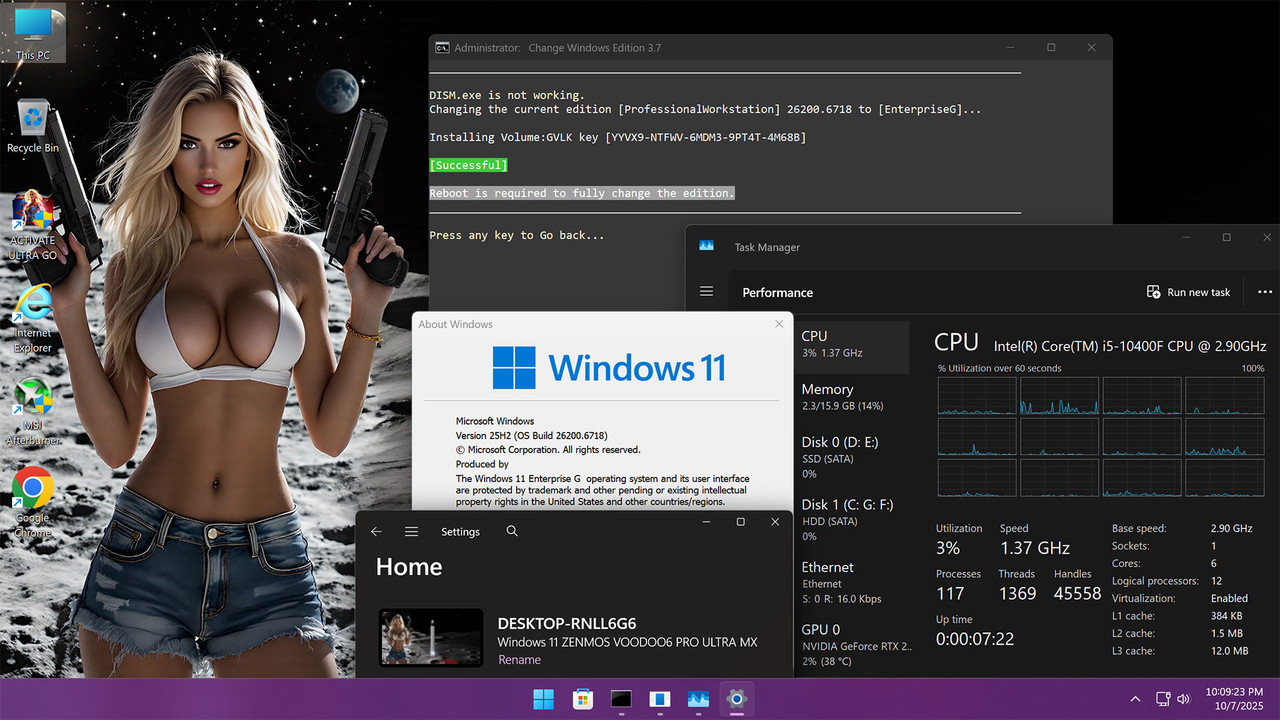
Task: Click the Home heading in Settings
Action: point(409,567)
